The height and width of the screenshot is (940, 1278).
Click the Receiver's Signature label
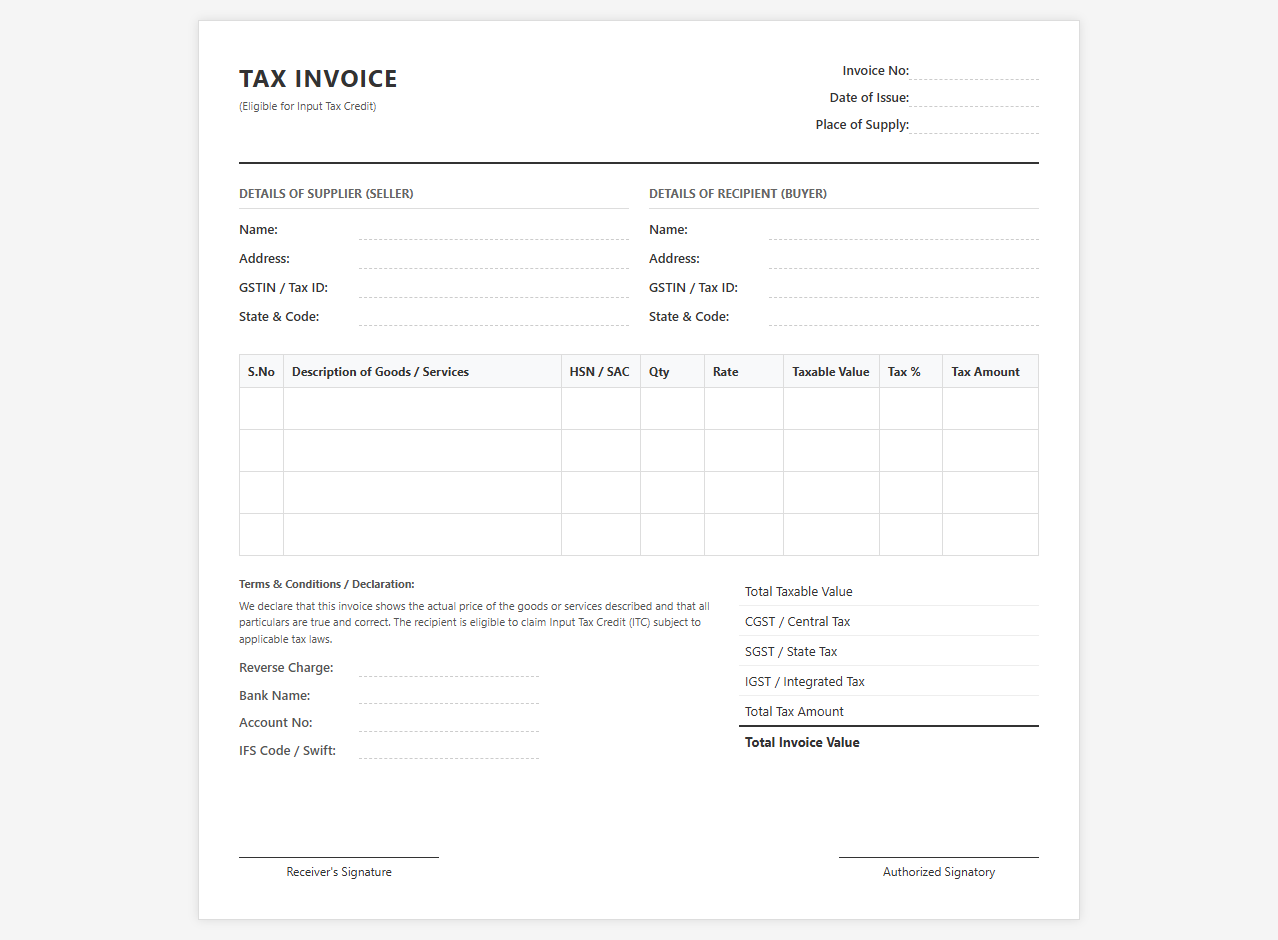[339, 872]
